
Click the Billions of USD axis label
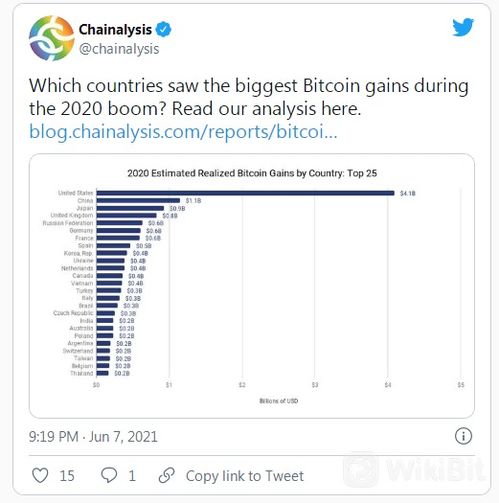pos(279,401)
